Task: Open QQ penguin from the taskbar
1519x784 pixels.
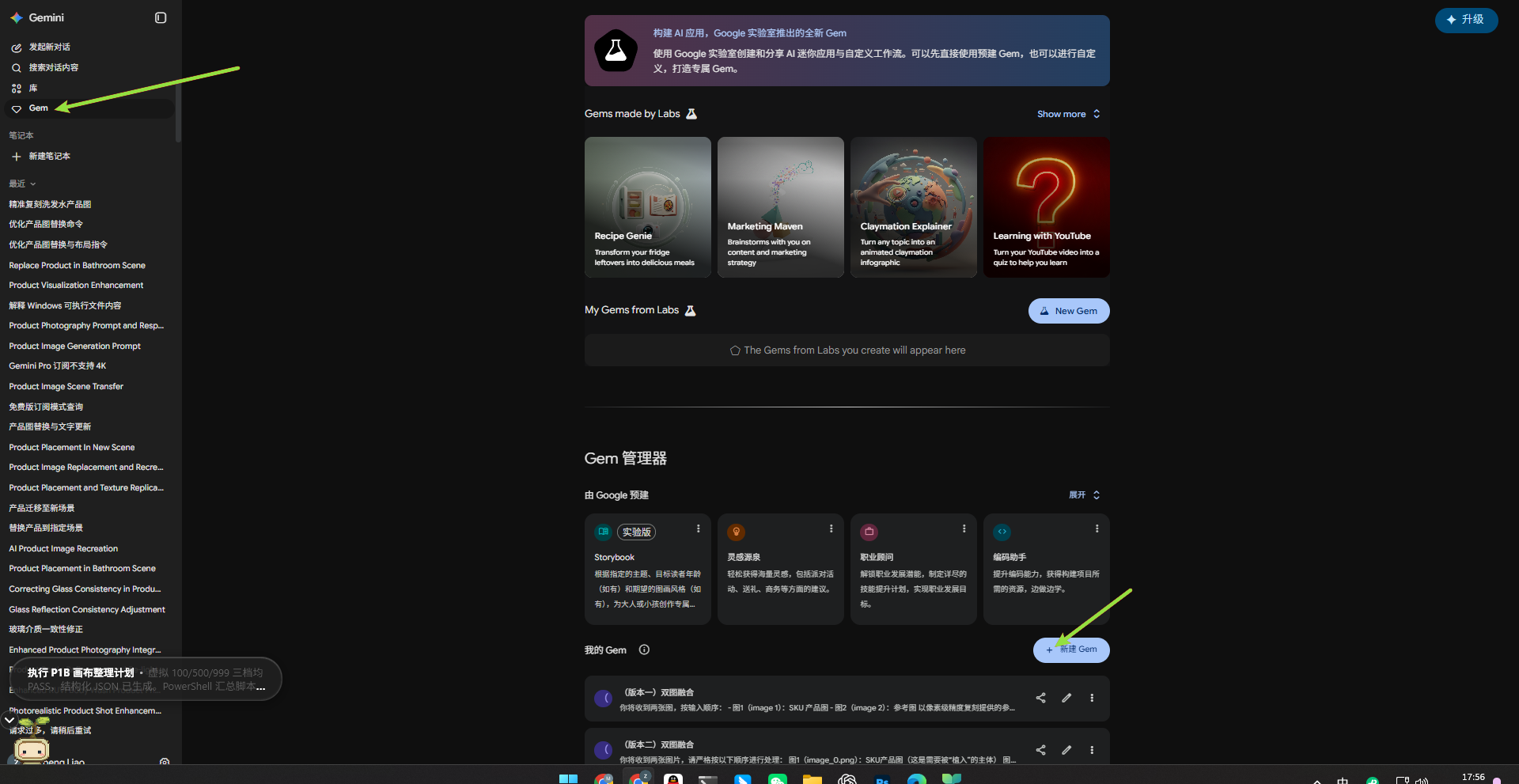Action: click(673, 778)
